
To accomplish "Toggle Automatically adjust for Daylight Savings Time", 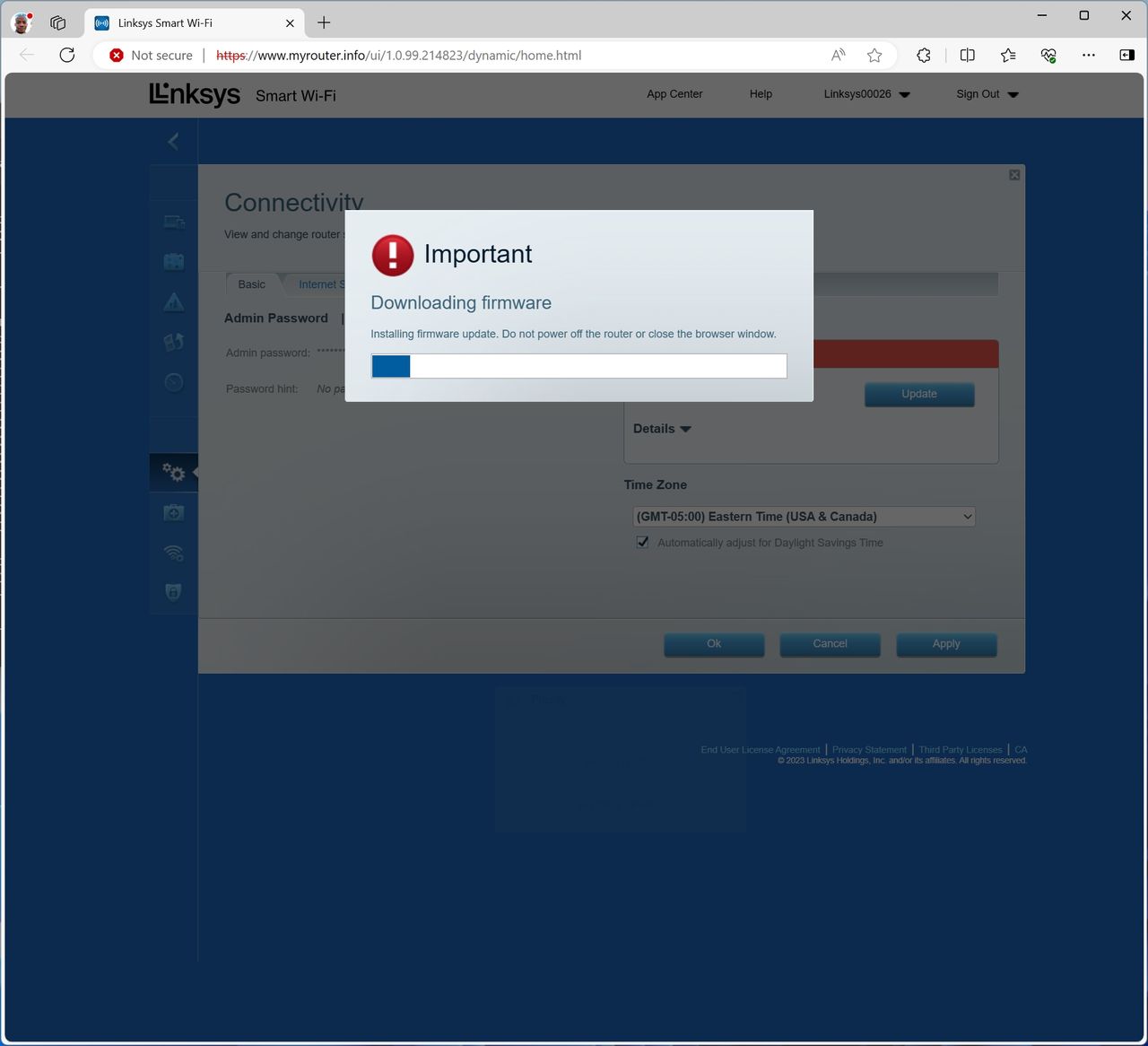I will click(x=642, y=543).
